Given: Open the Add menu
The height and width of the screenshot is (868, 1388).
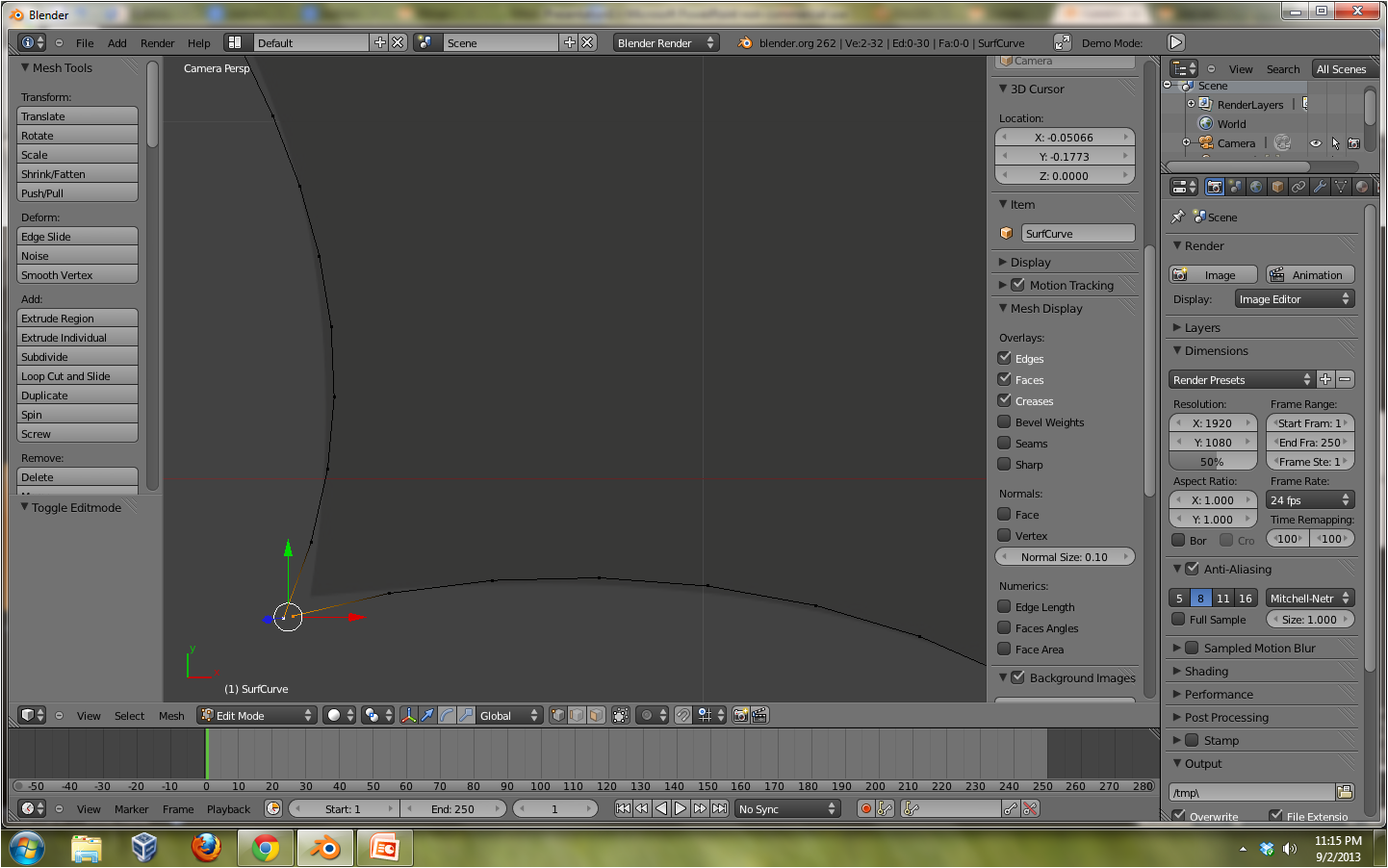Looking at the screenshot, I should (116, 43).
